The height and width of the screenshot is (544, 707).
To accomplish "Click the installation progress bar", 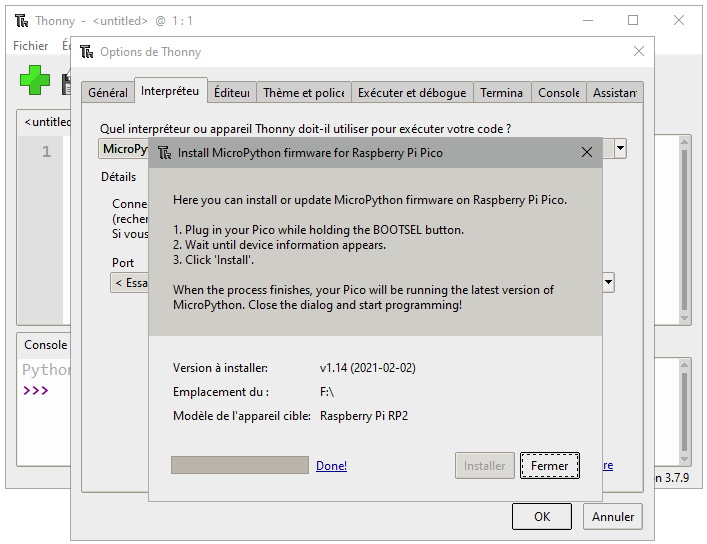I will (240, 466).
